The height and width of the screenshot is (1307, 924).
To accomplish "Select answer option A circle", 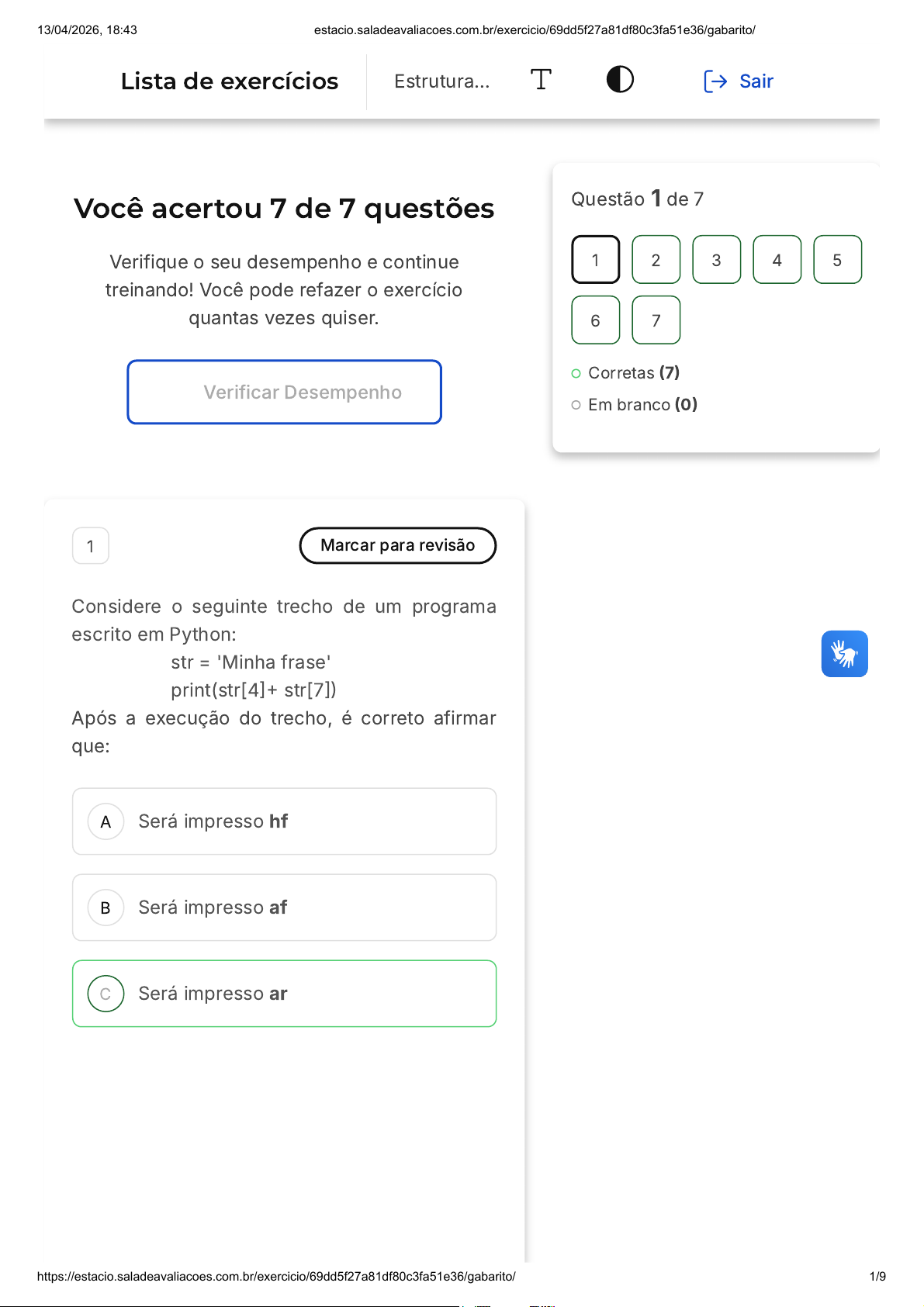I will tap(106, 821).
